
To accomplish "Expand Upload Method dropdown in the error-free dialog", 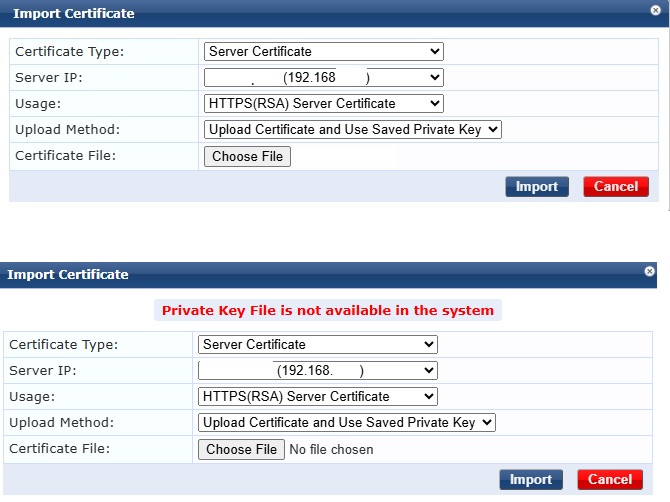I will pyautogui.click(x=352, y=129).
